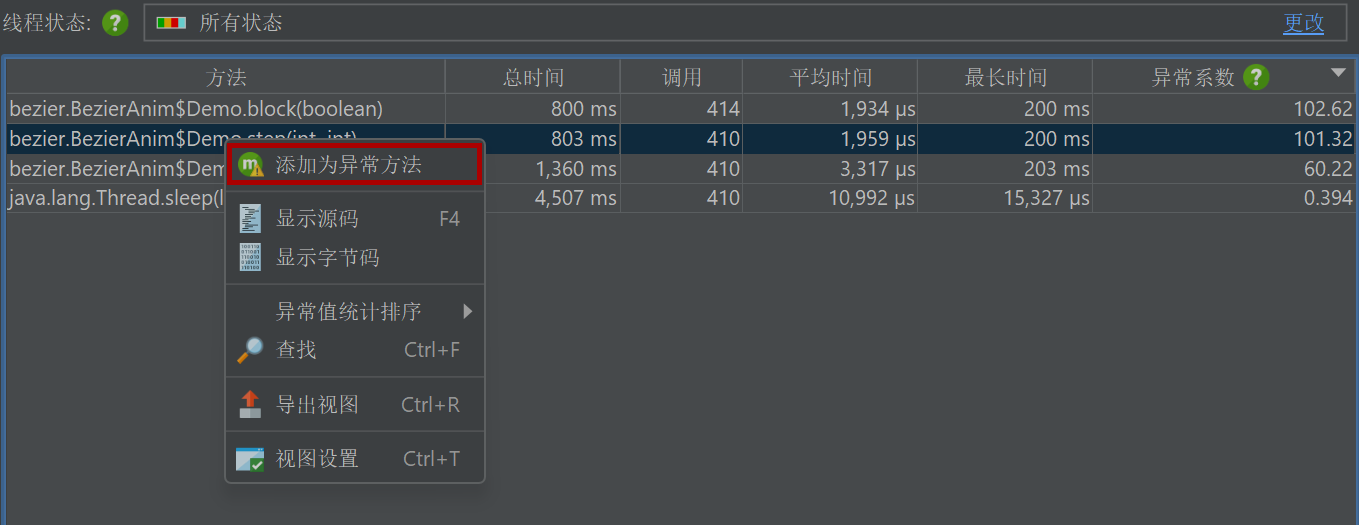
Task: Click the 101.32 anomaly coefficient cell
Action: pyautogui.click(x=1224, y=139)
